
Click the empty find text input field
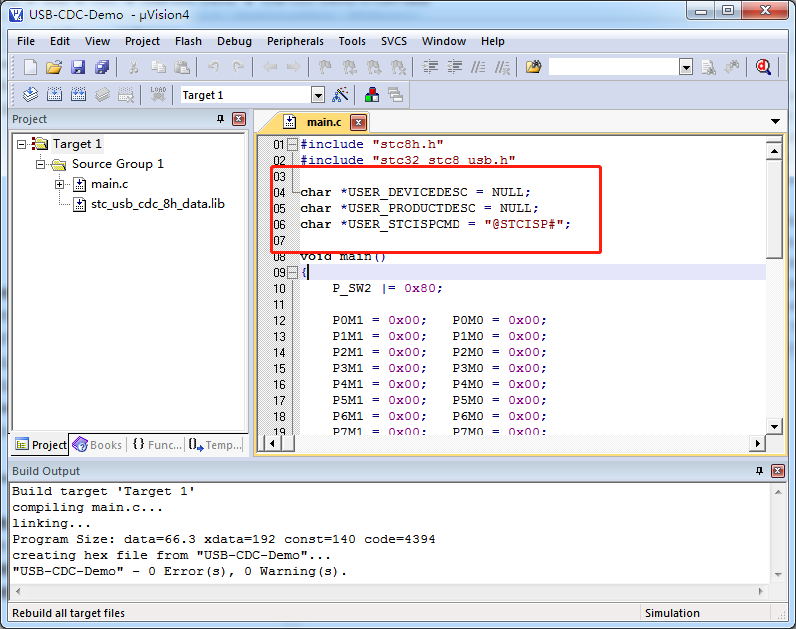click(614, 67)
